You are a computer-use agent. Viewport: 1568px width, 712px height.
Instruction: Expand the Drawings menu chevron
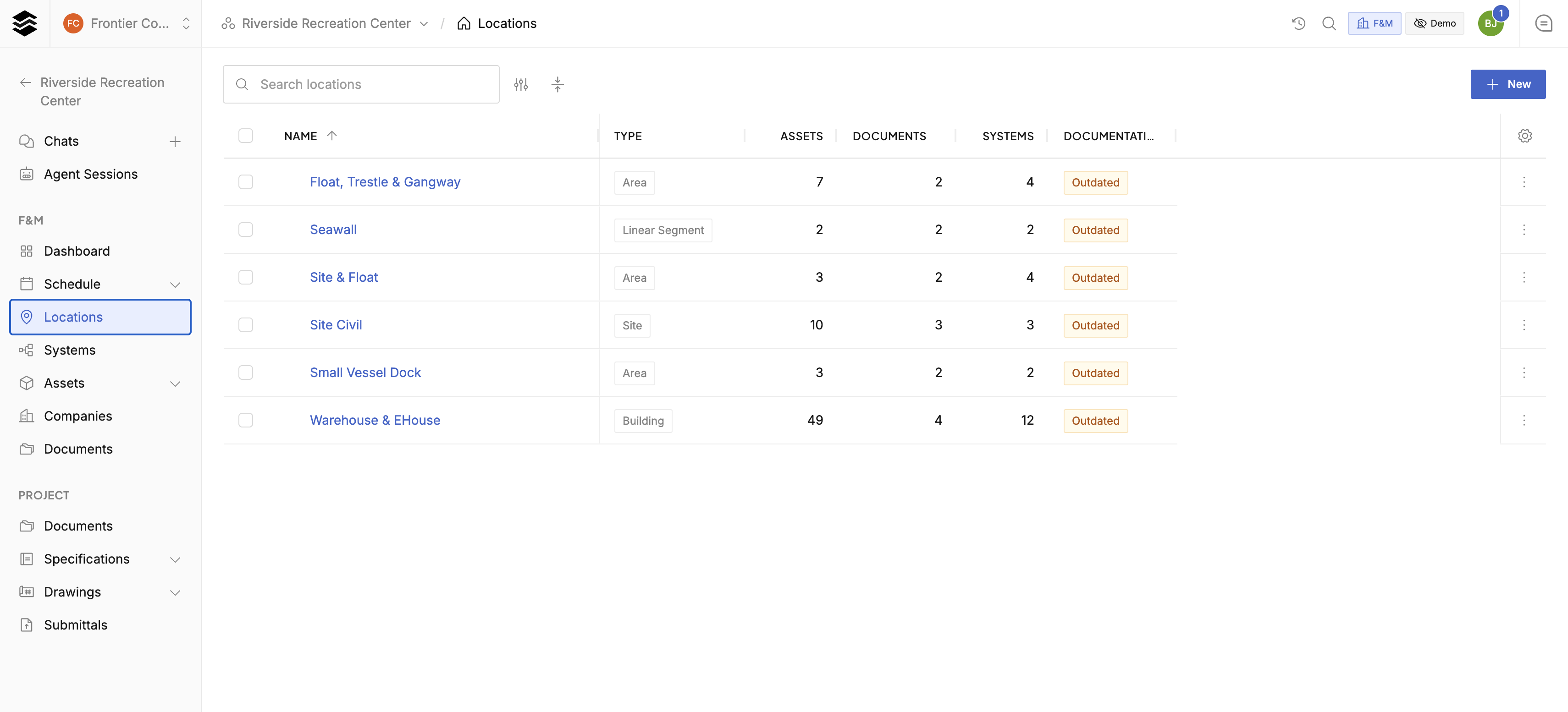[x=175, y=593]
